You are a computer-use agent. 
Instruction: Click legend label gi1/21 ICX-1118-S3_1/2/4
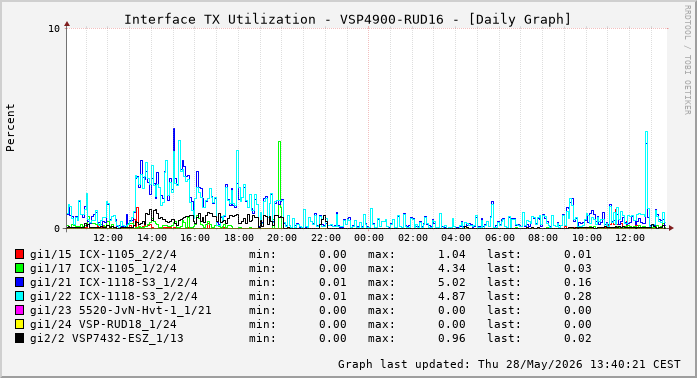(x=114, y=282)
